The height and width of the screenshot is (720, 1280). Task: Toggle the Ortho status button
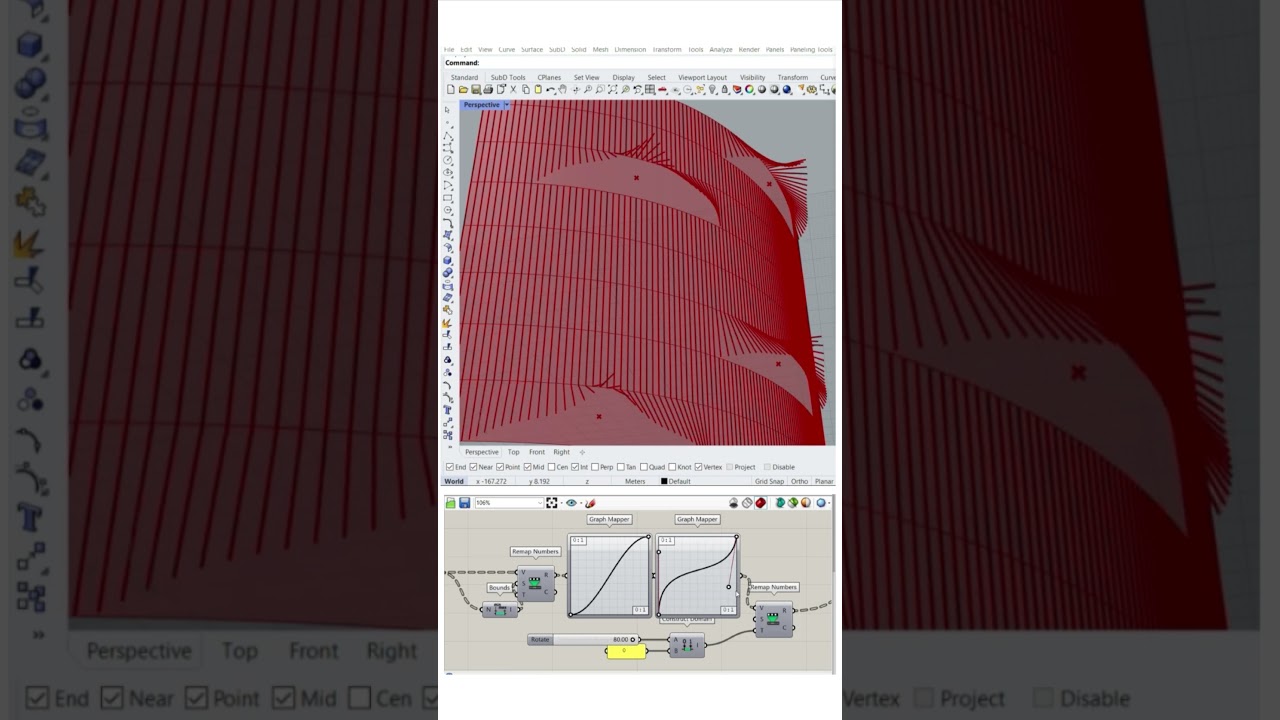pyautogui.click(x=799, y=481)
